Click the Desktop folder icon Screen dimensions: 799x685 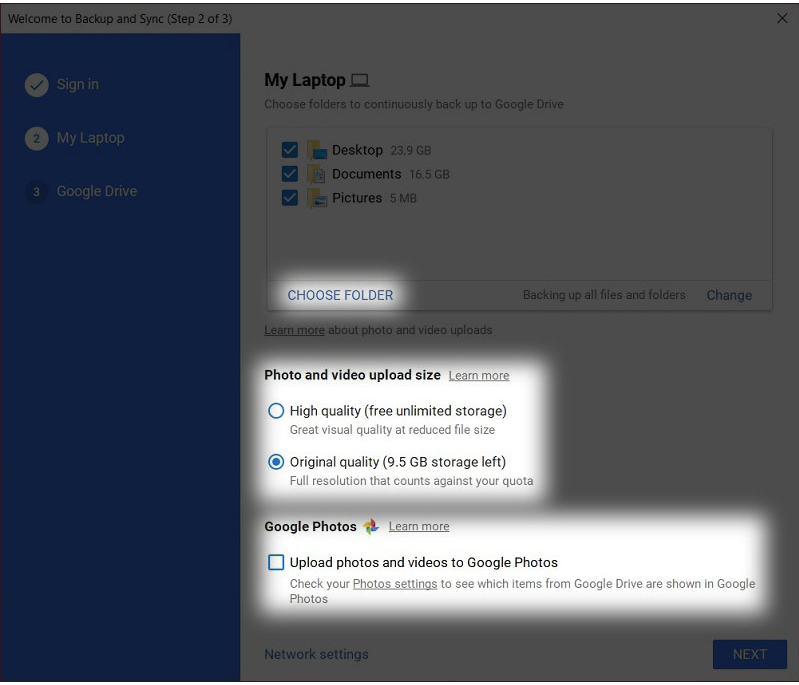click(x=317, y=150)
